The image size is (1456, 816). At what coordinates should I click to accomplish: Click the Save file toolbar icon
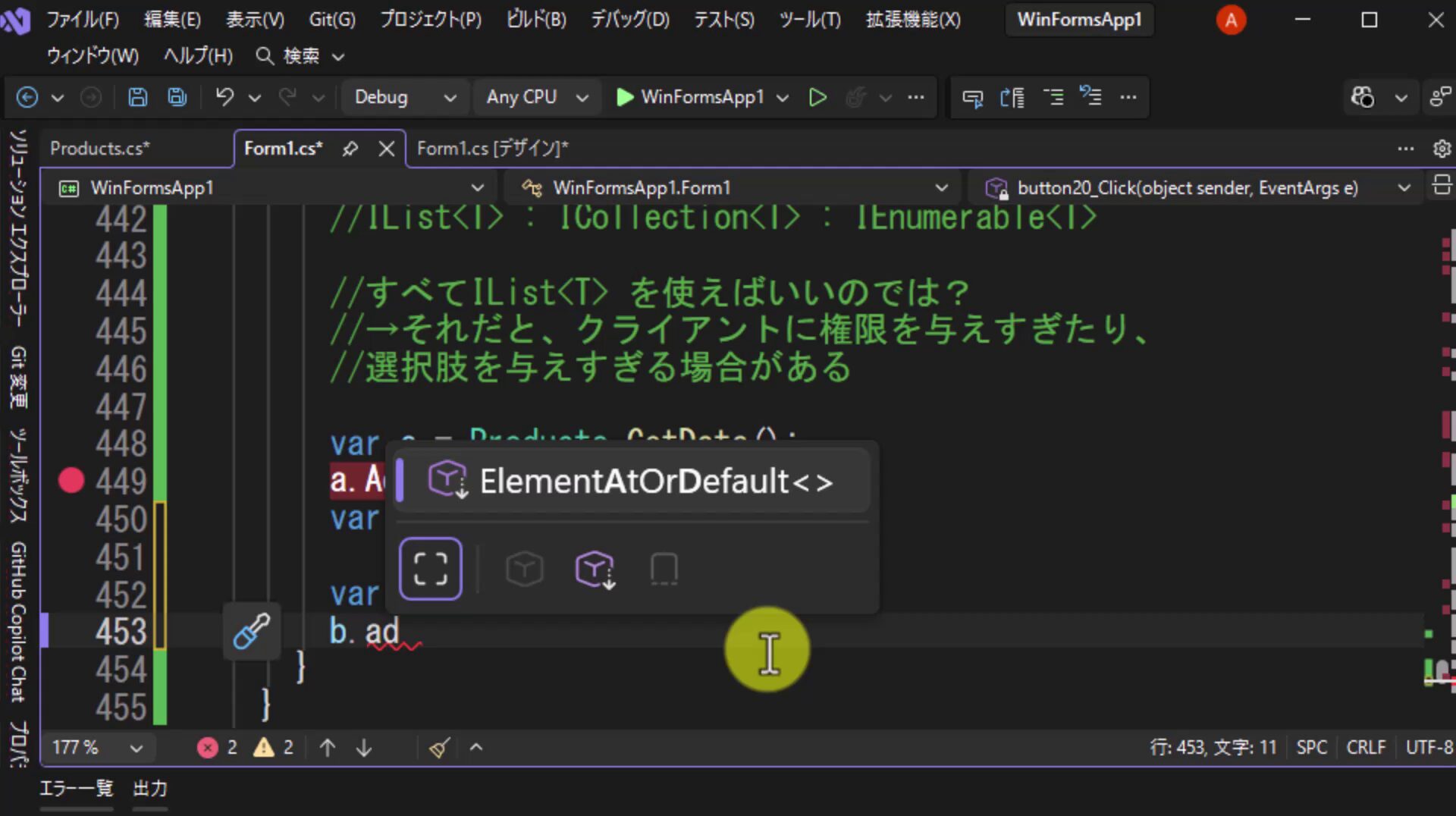(x=137, y=97)
